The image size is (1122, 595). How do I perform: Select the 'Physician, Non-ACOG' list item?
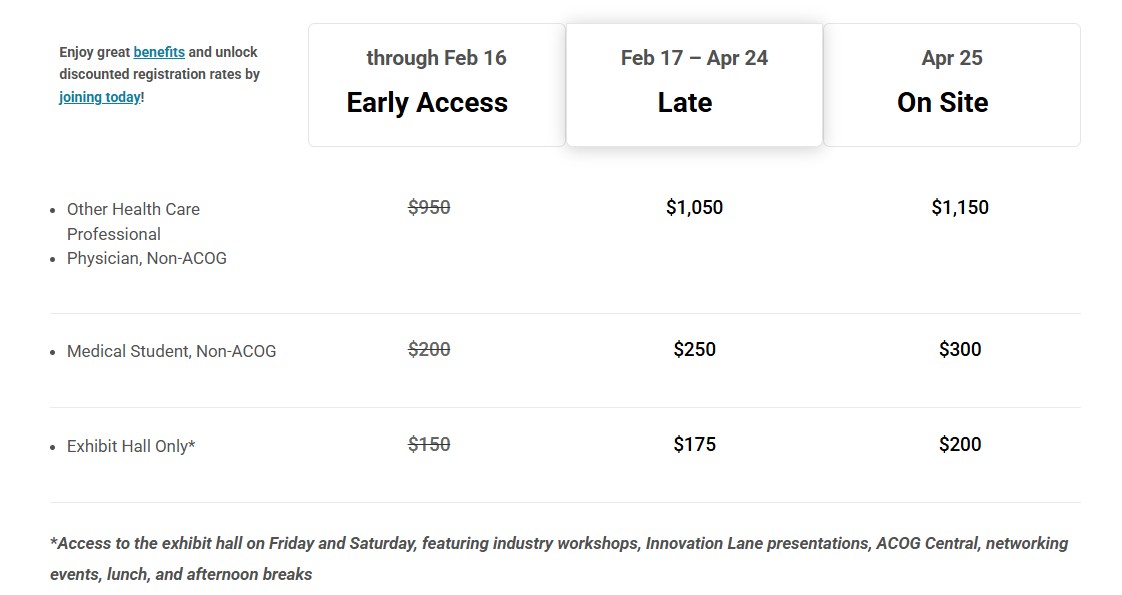pos(147,258)
